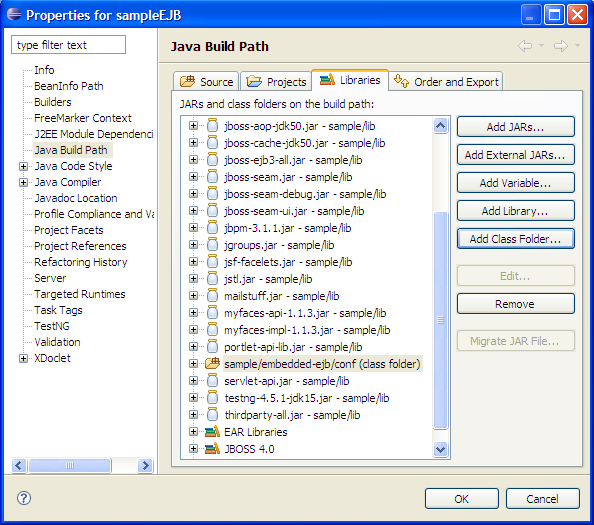
Task: Expand the EAR Libraries entry
Action: point(193,431)
